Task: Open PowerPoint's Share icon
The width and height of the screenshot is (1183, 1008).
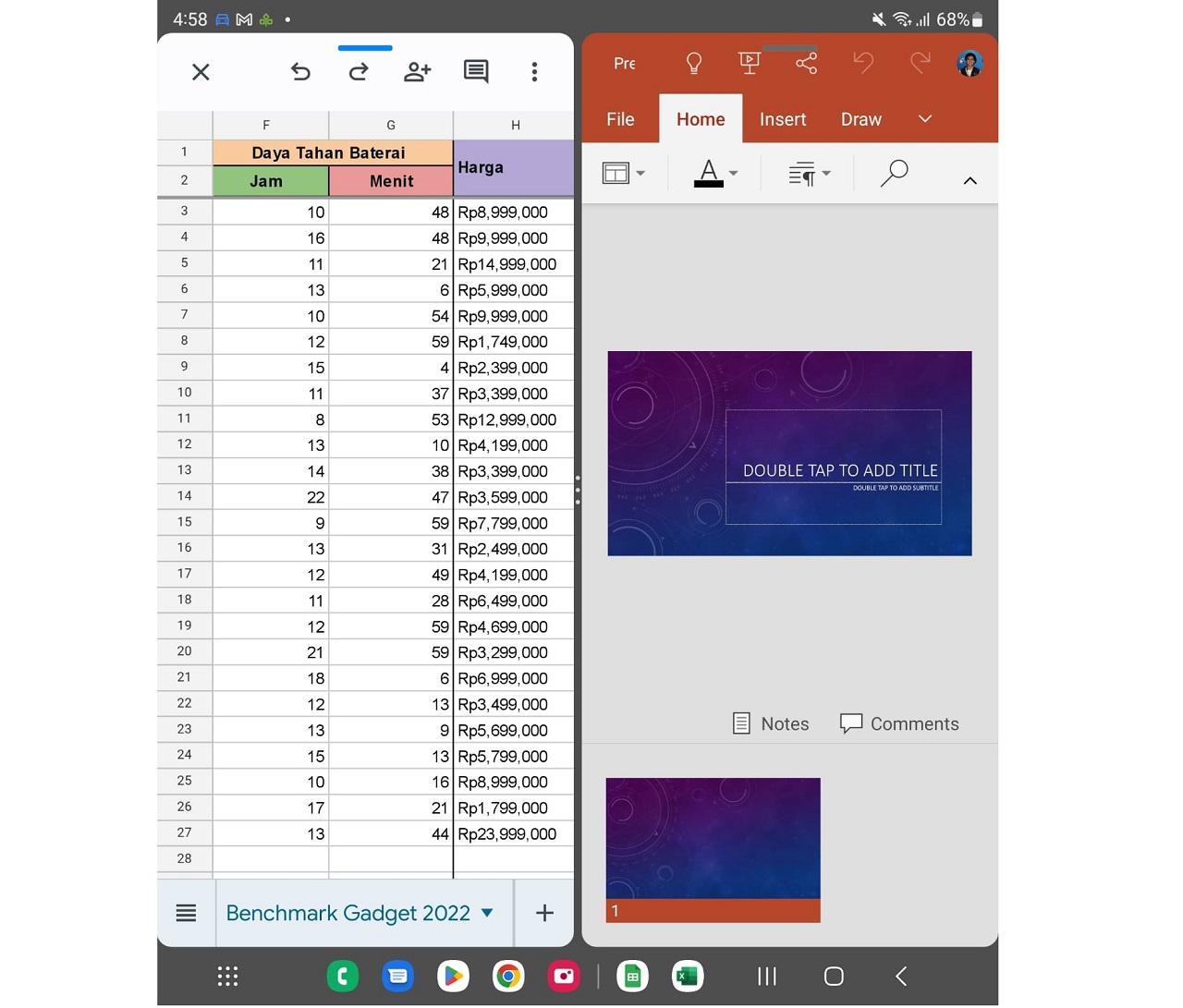Action: click(x=806, y=63)
